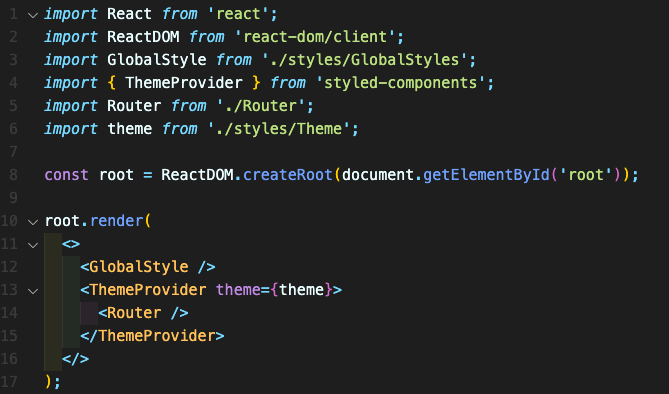Click the opening fragment <> tag
The image size is (669, 394).
[x=71, y=244]
